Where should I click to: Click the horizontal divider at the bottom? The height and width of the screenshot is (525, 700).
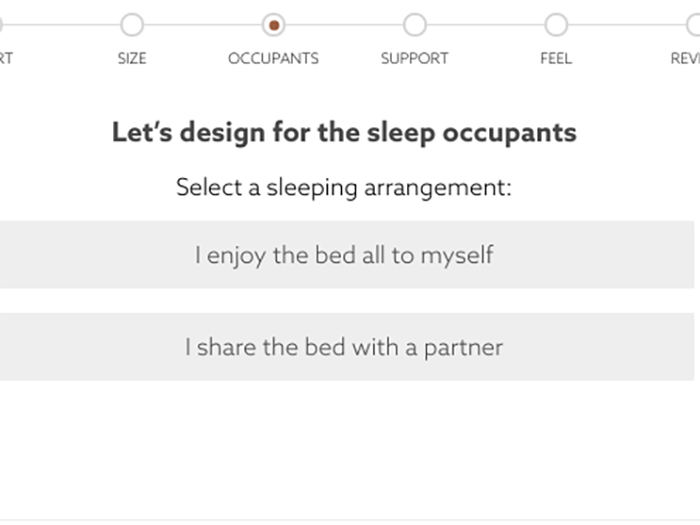(350, 520)
